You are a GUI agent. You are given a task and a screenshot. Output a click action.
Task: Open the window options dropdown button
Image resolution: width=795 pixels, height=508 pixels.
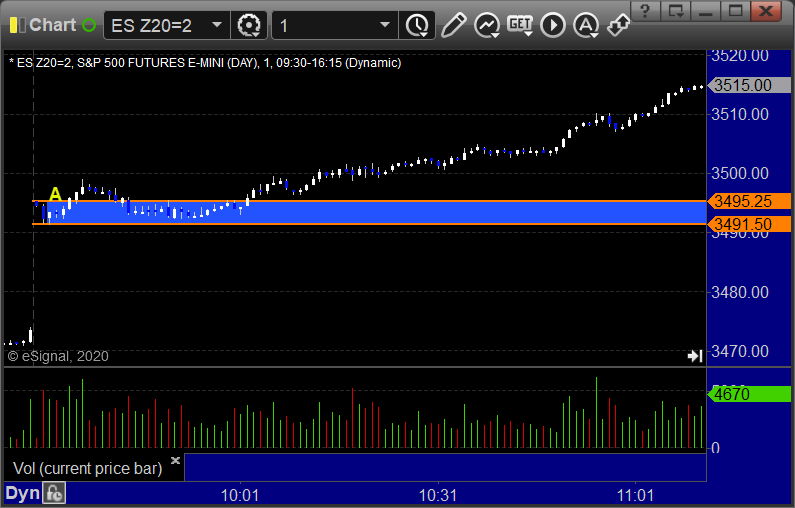pos(676,11)
